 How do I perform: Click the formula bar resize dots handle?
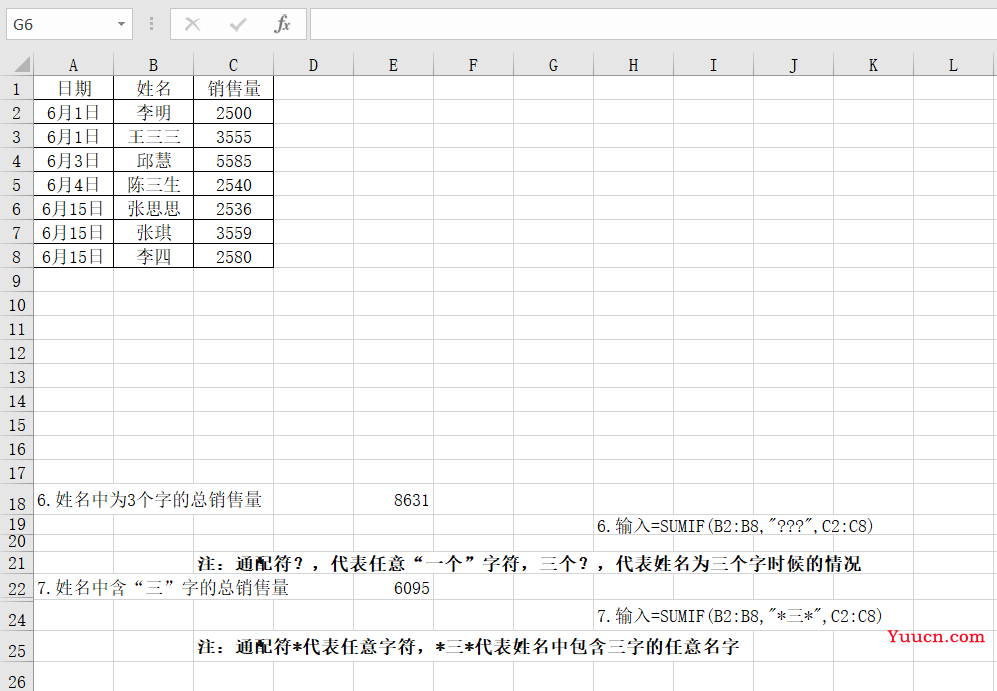151,24
